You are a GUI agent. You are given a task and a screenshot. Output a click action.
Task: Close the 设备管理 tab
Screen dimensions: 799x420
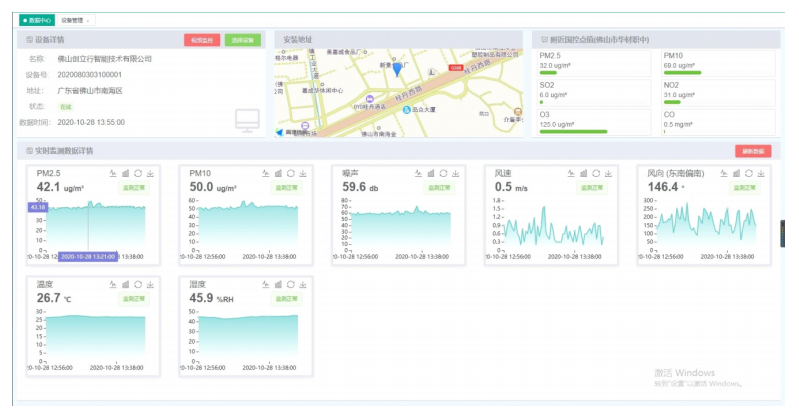(88, 20)
